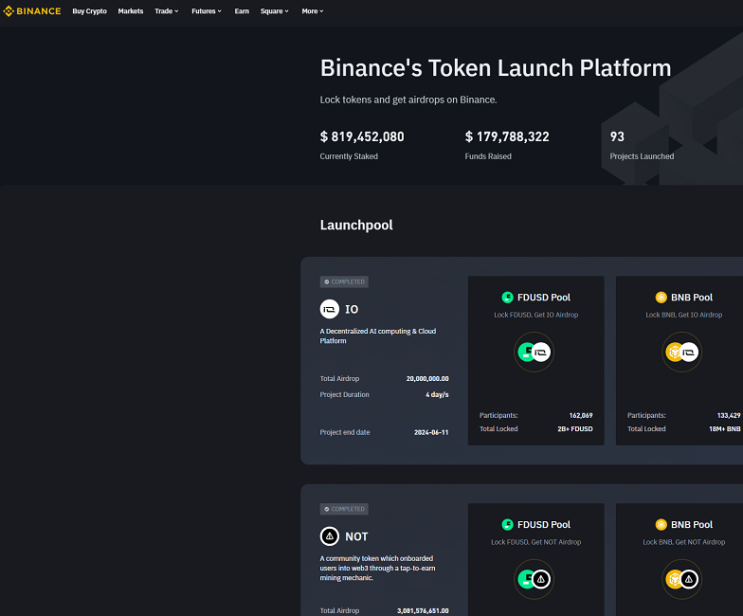Click the Currently Staked label

point(349,156)
